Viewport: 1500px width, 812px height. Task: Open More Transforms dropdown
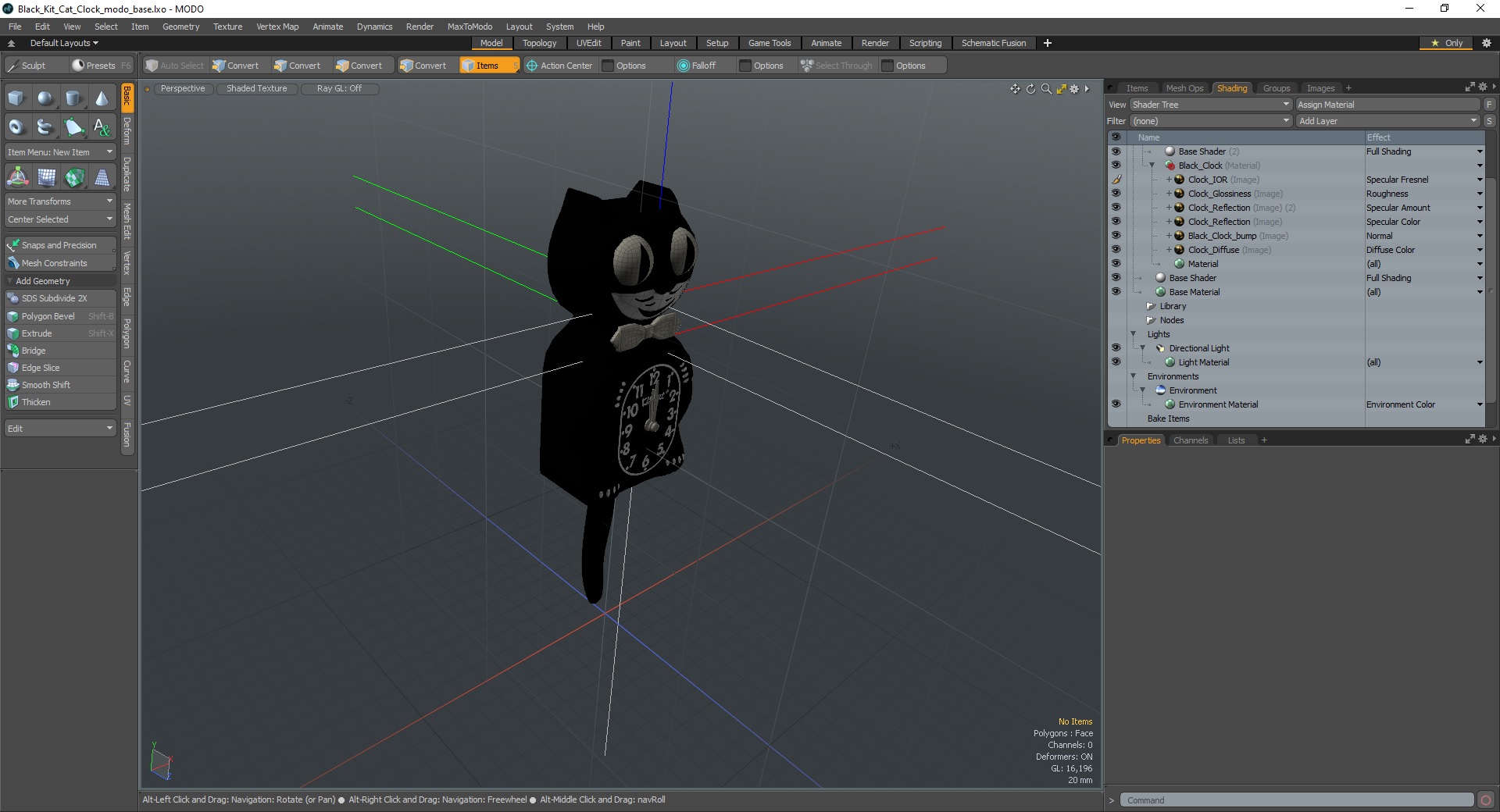[x=60, y=201]
